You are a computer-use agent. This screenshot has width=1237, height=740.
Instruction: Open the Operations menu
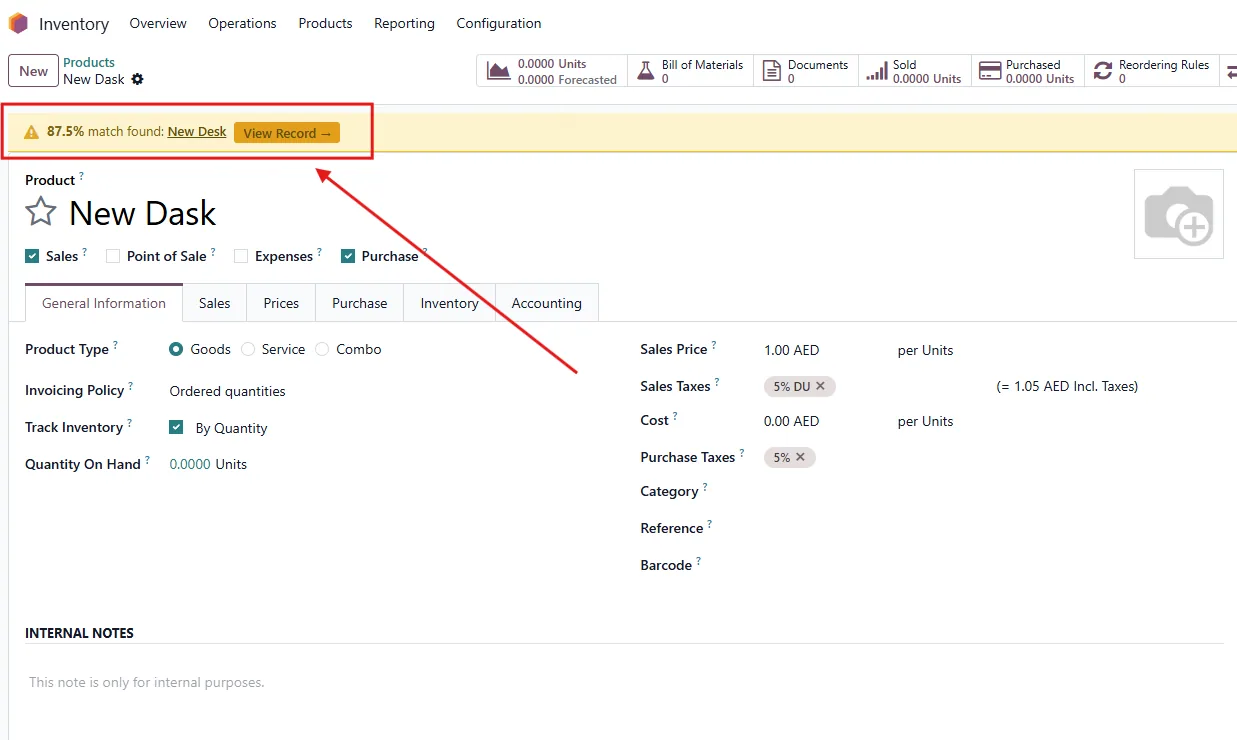(242, 23)
